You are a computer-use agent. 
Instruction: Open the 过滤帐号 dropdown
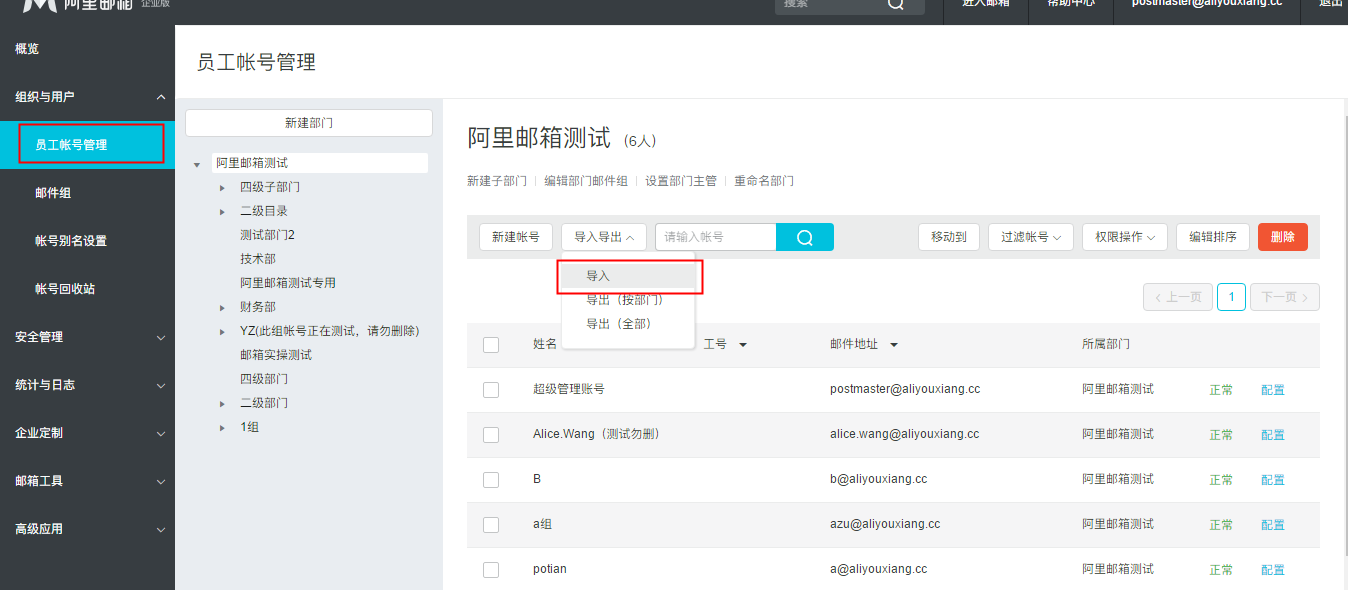click(1030, 237)
